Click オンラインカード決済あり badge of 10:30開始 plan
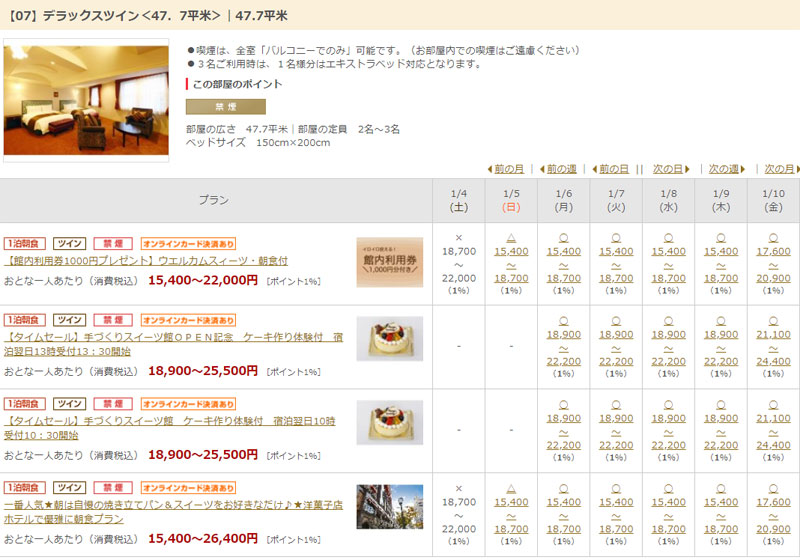The width and height of the screenshot is (800, 560). (x=188, y=404)
